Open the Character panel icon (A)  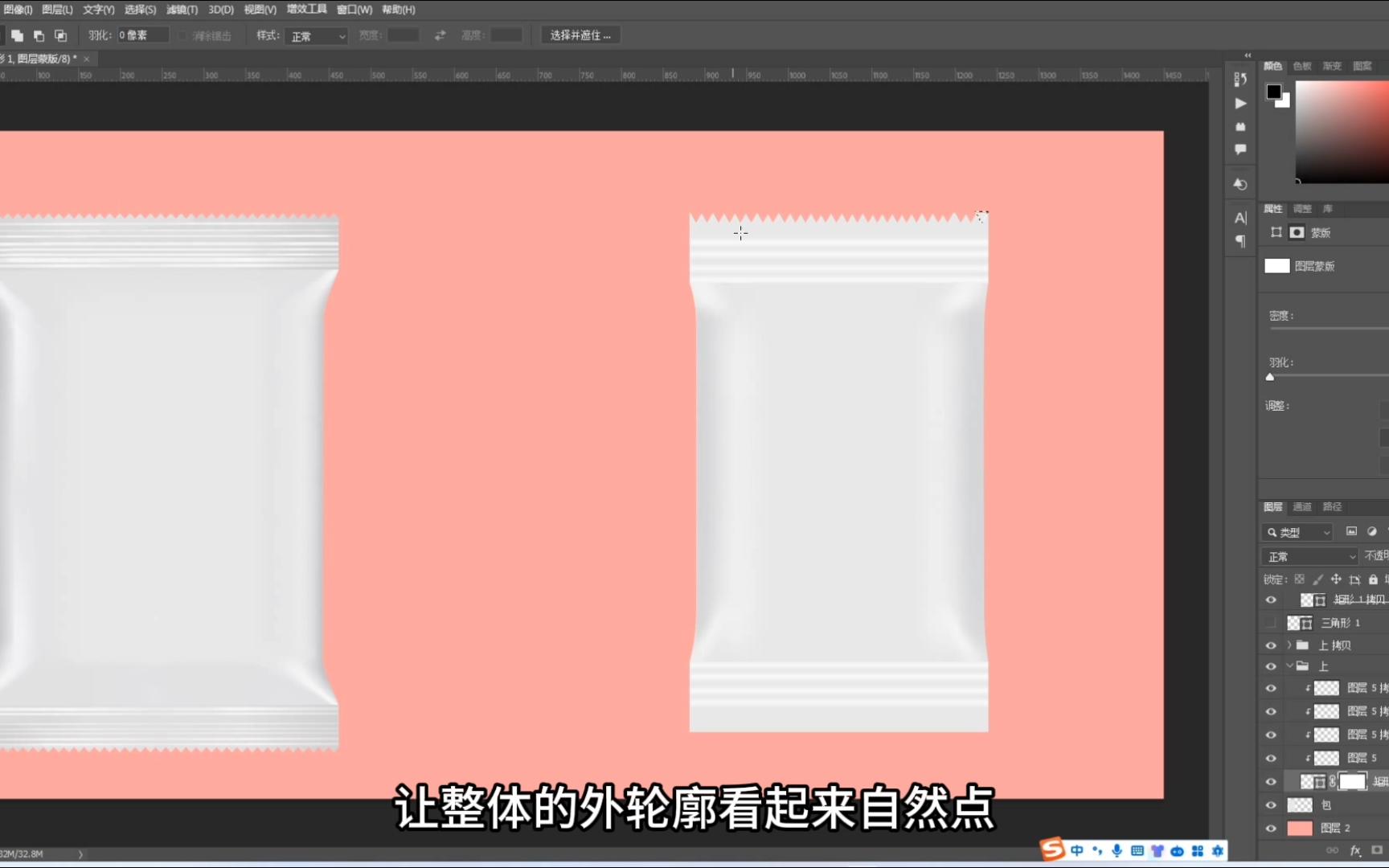(x=1239, y=218)
